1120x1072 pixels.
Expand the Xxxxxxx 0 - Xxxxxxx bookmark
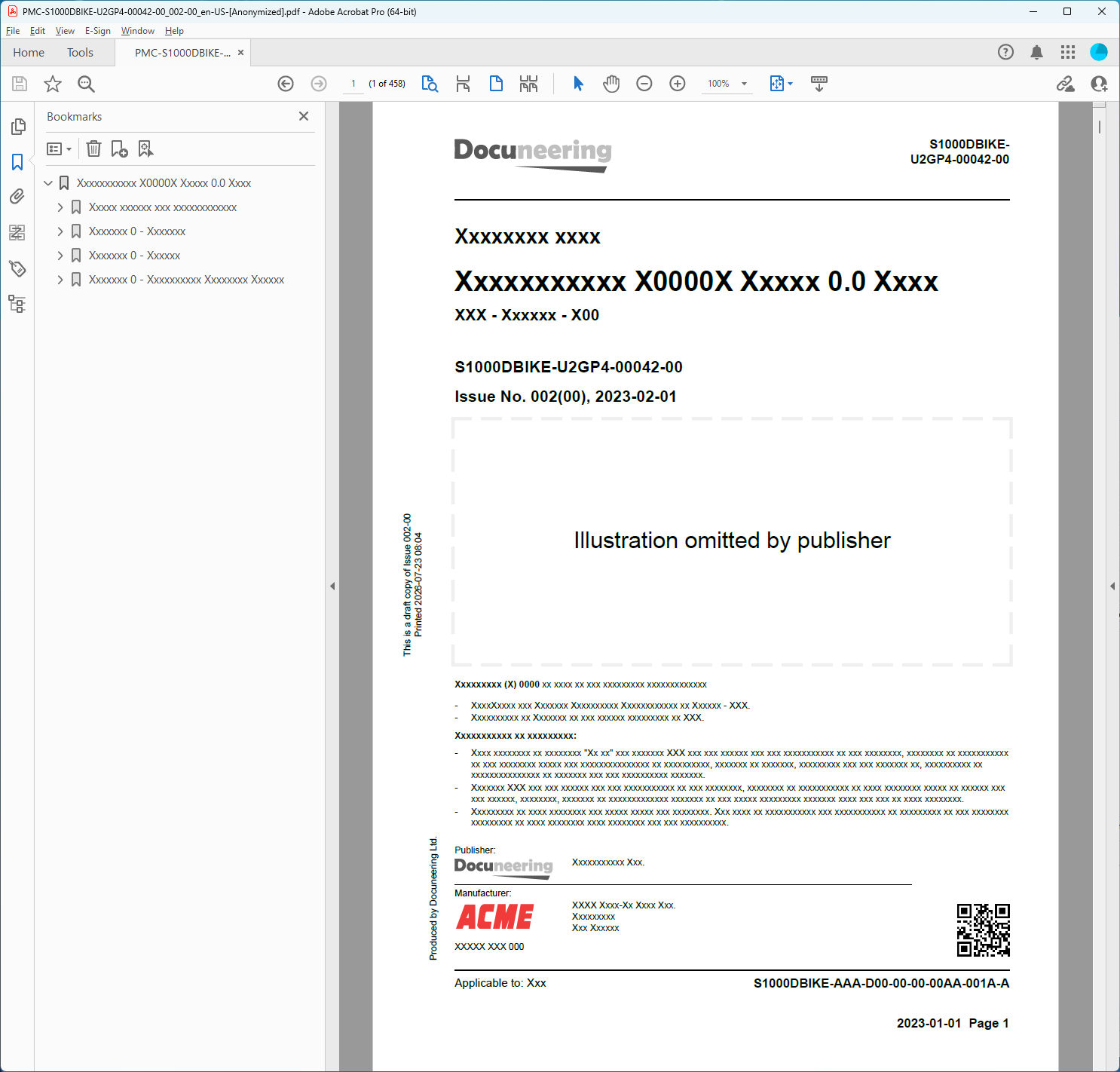60,231
